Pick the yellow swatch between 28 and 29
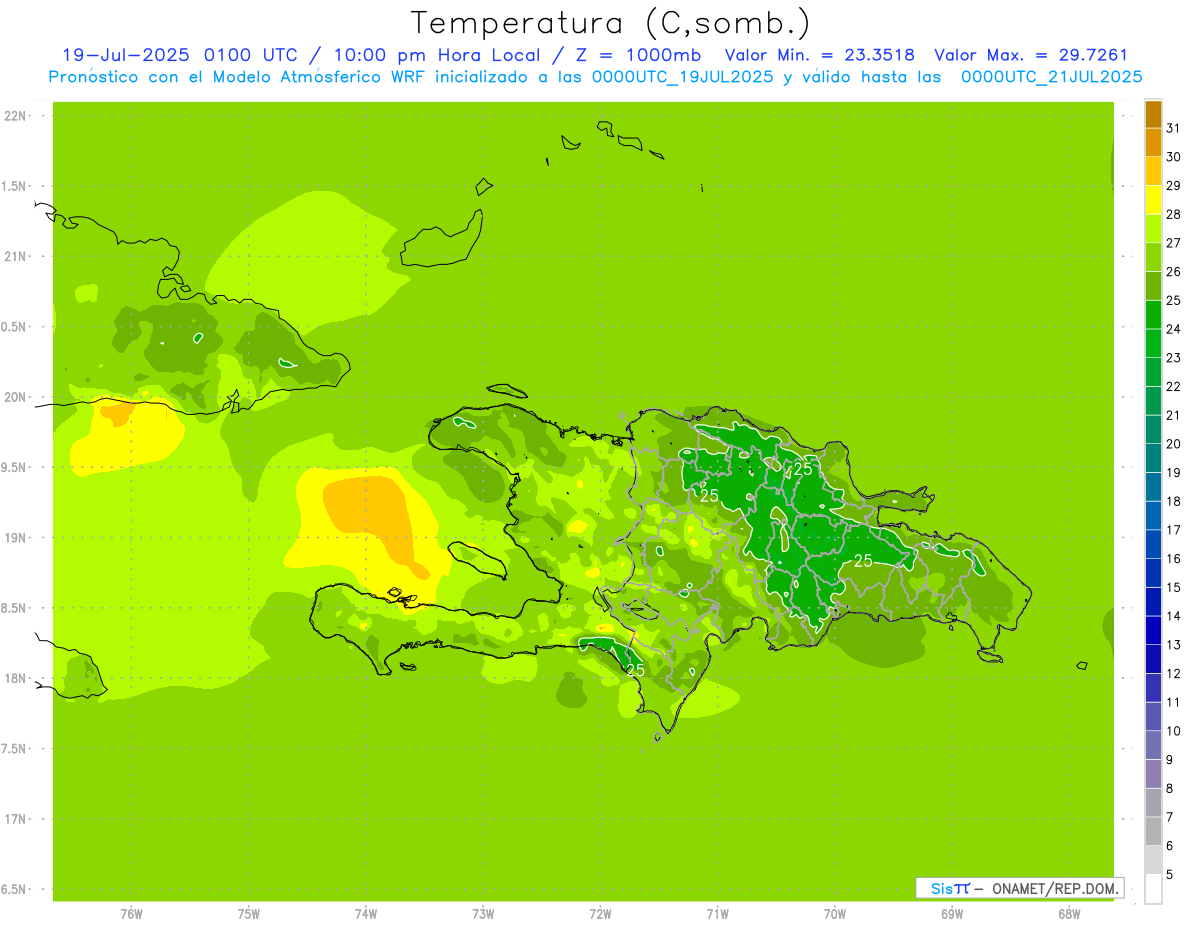This screenshot has width=1200, height=927. click(1154, 200)
